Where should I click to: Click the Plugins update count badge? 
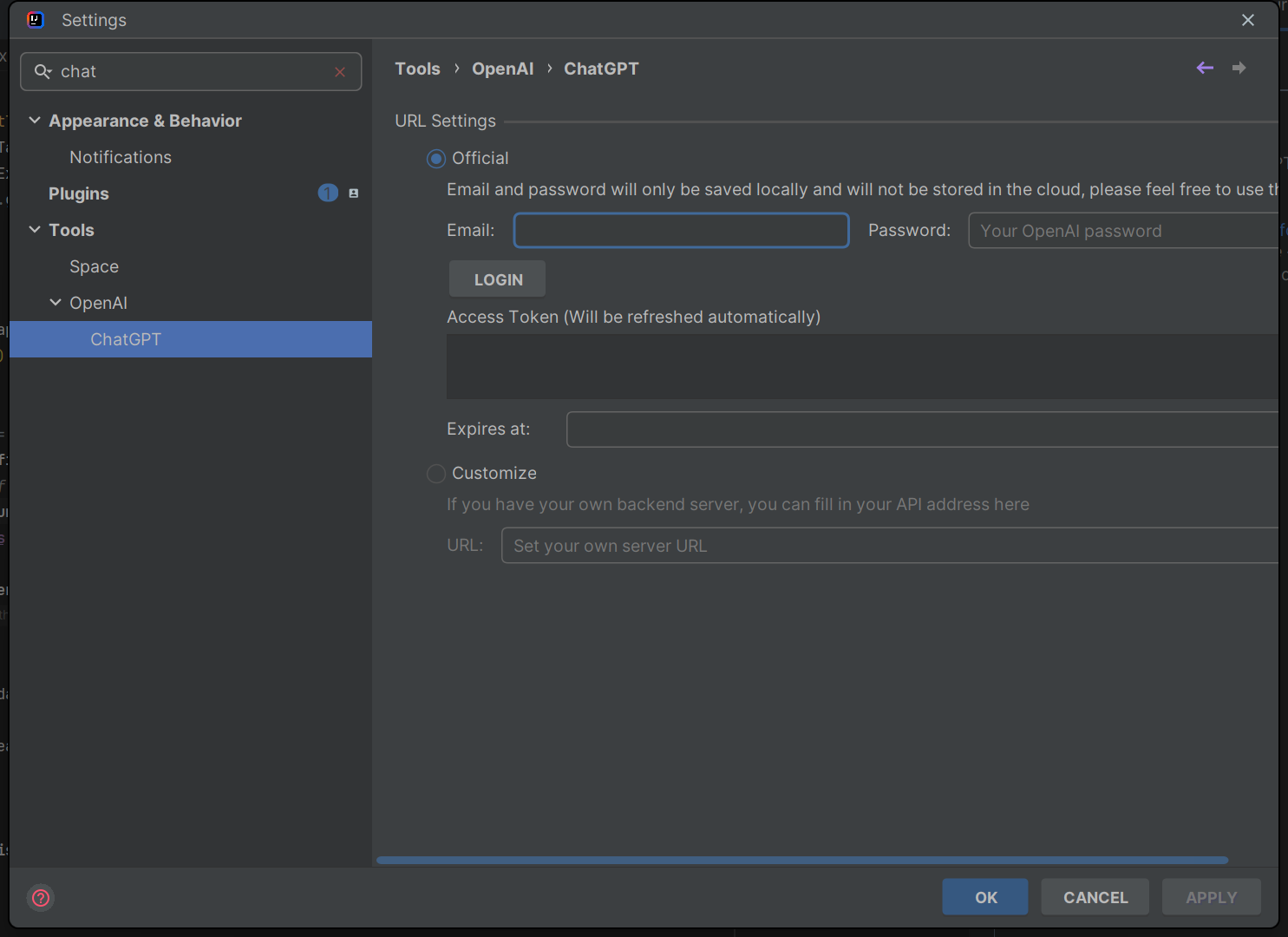coord(328,193)
